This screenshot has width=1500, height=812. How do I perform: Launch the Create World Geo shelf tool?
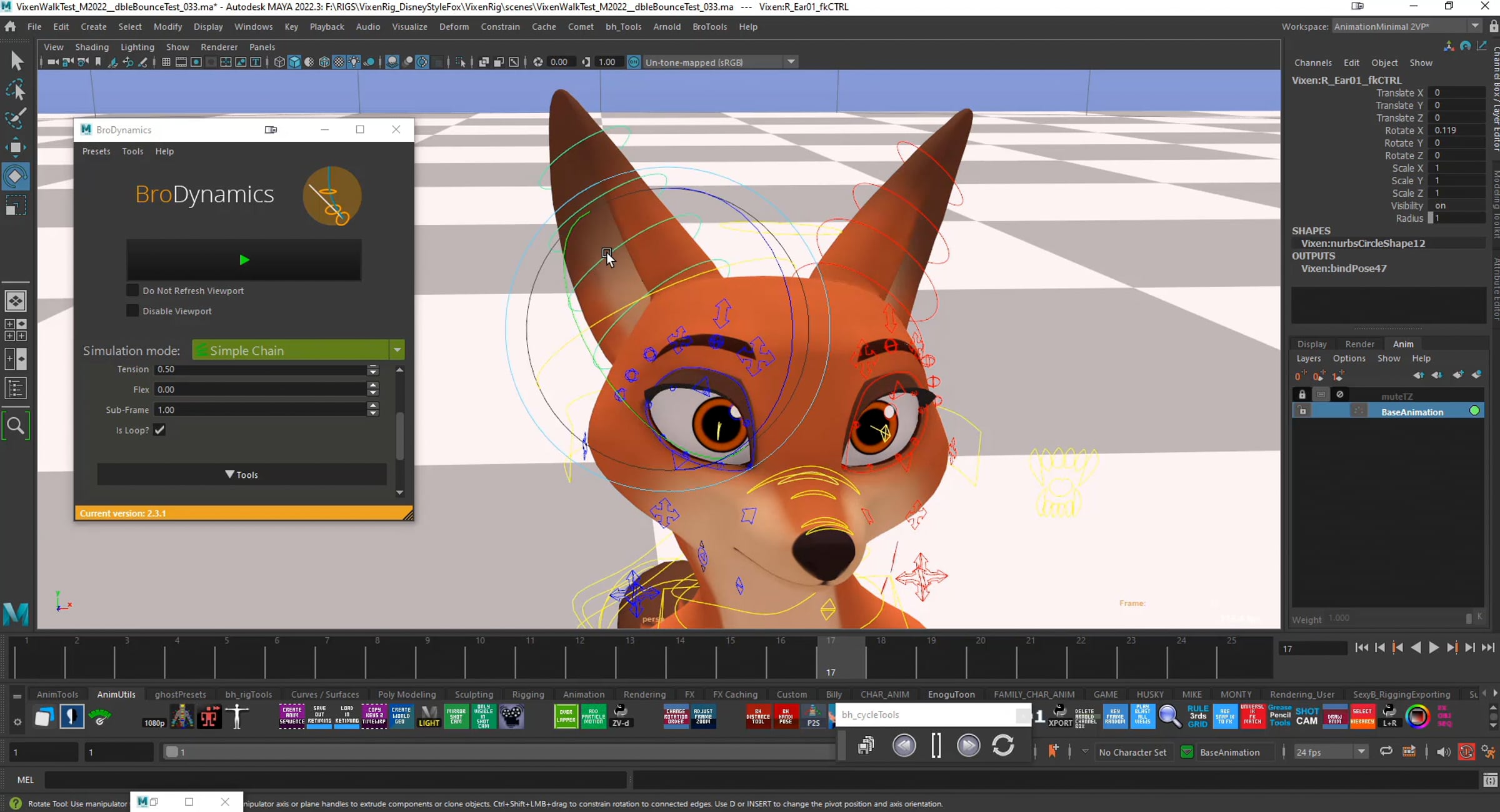coord(401,716)
